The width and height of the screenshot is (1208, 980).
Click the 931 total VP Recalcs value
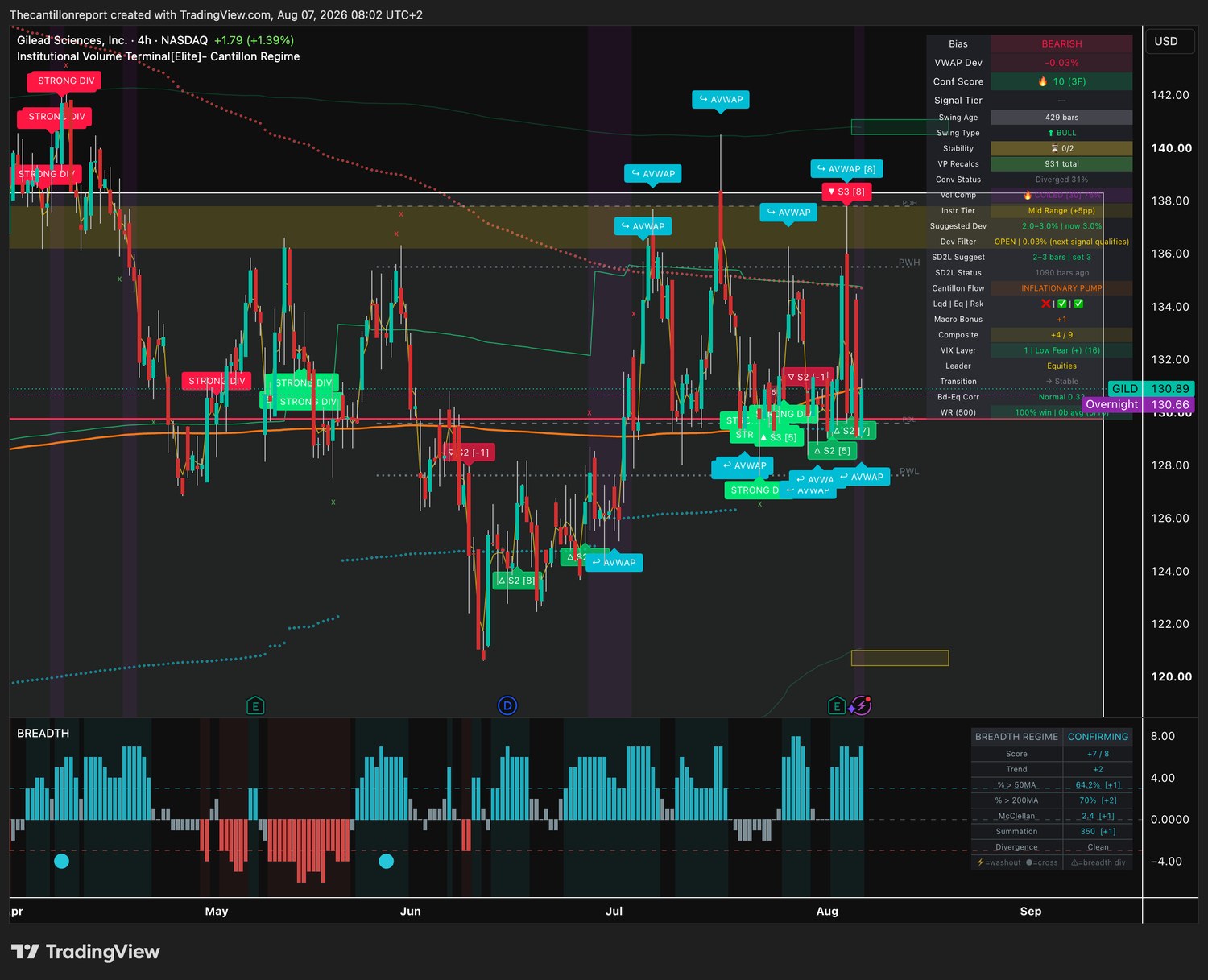click(1061, 164)
